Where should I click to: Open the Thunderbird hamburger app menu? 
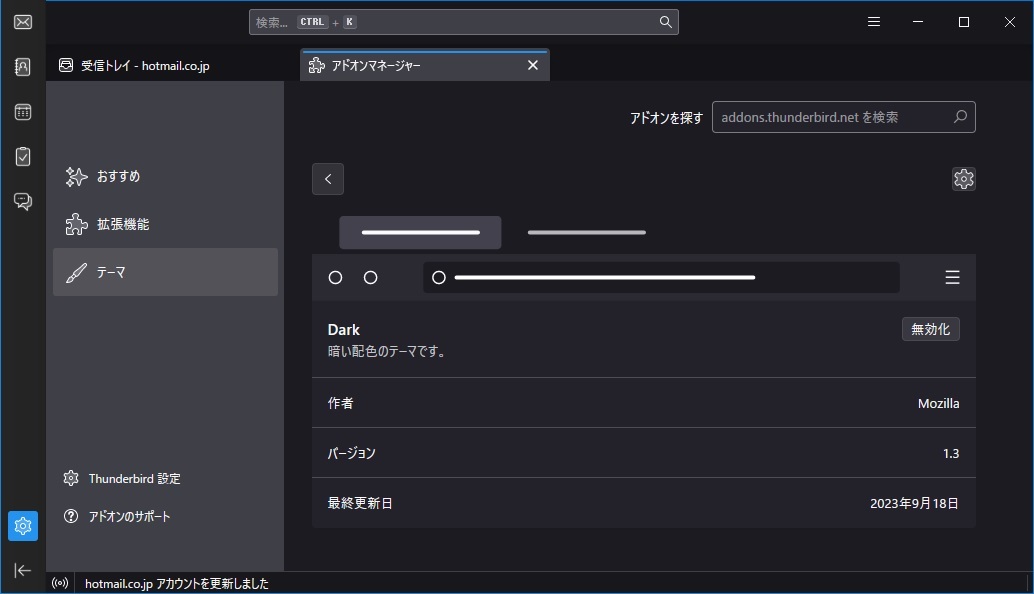tap(873, 22)
